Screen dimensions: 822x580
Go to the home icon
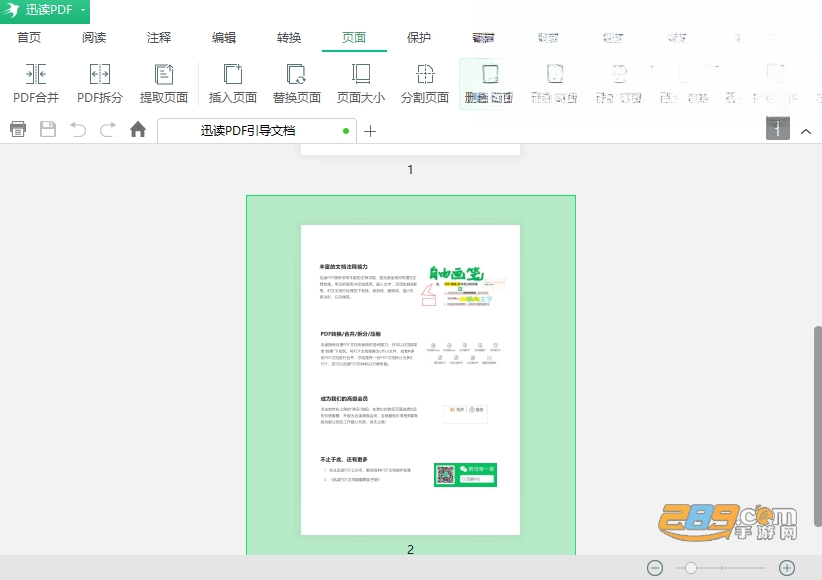pyautogui.click(x=138, y=129)
